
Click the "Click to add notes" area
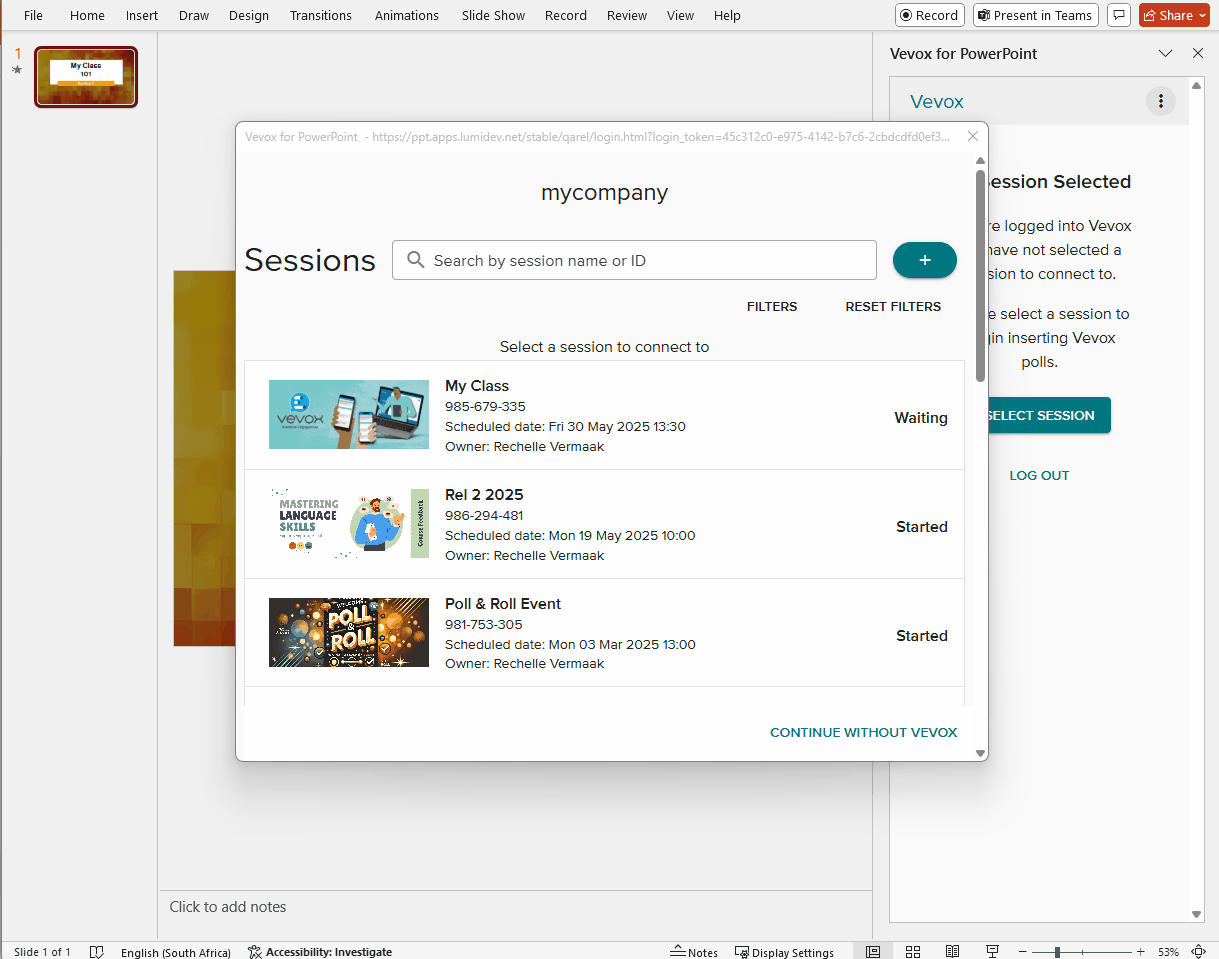pos(516,907)
